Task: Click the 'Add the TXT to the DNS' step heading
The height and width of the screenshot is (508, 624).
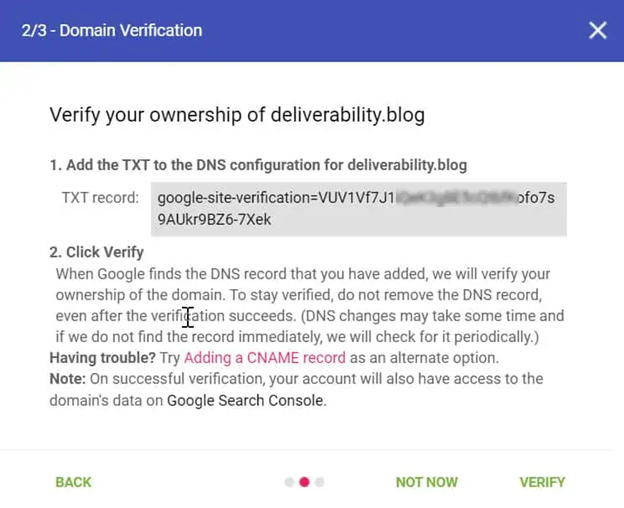Action: coord(258,165)
